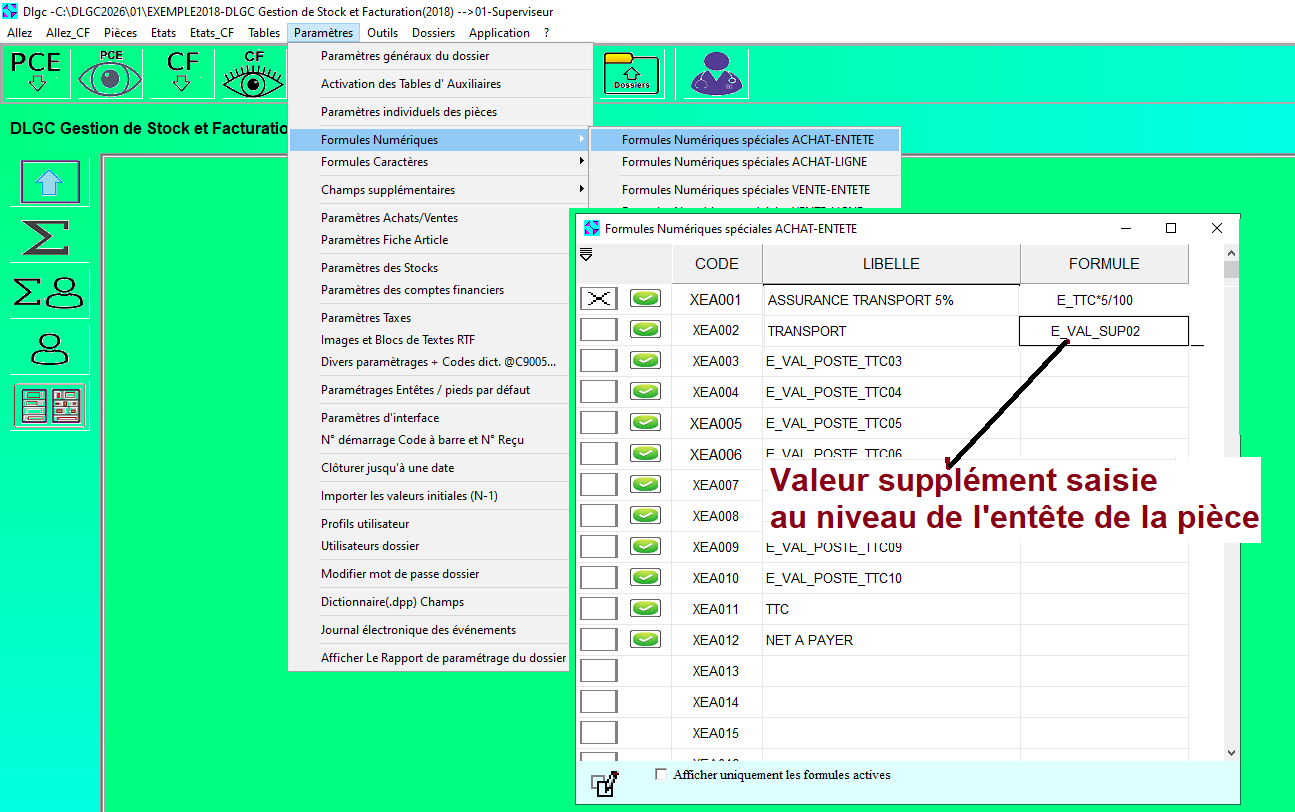This screenshot has width=1295, height=812.
Task: Open the Dossiers folder icon
Action: [632, 73]
